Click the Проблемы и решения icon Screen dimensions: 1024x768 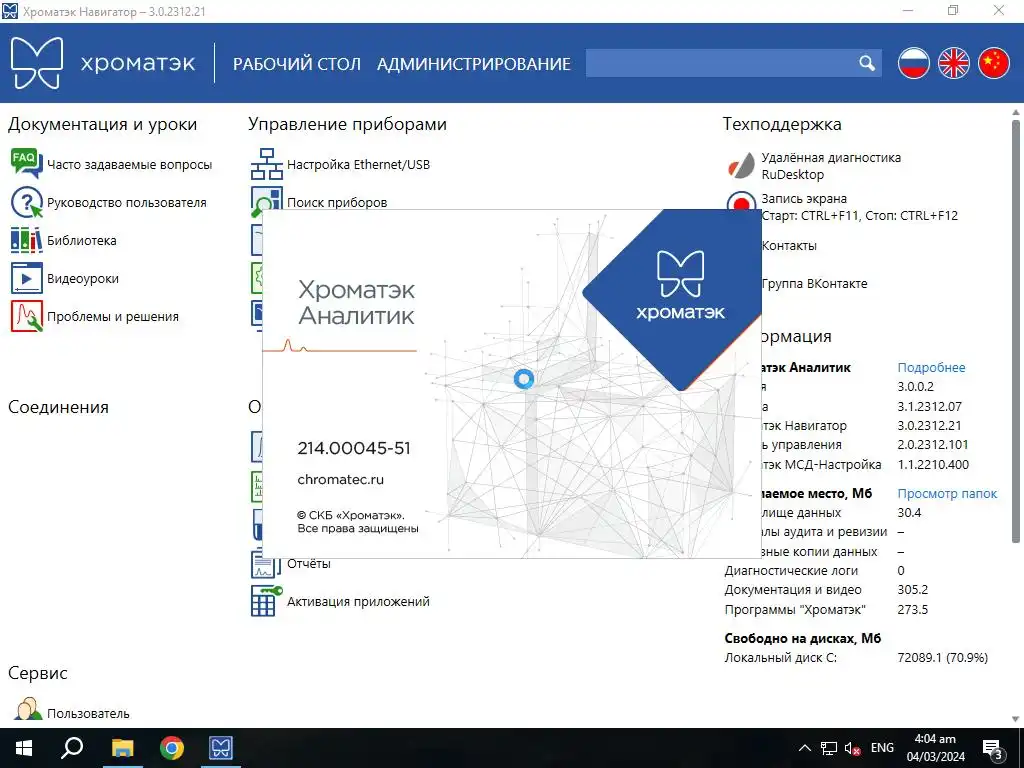click(x=26, y=316)
